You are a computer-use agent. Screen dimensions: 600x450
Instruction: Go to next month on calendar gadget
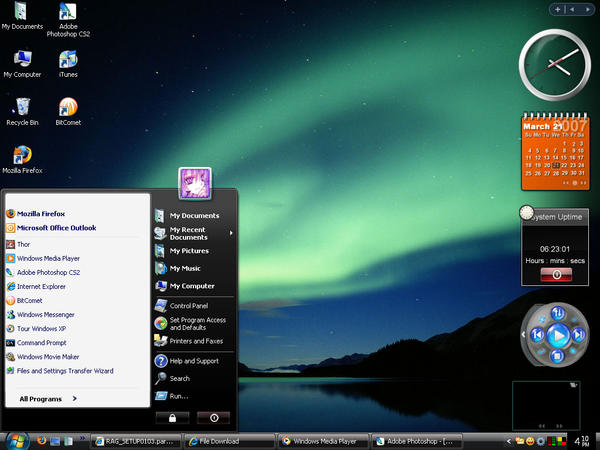583,183
